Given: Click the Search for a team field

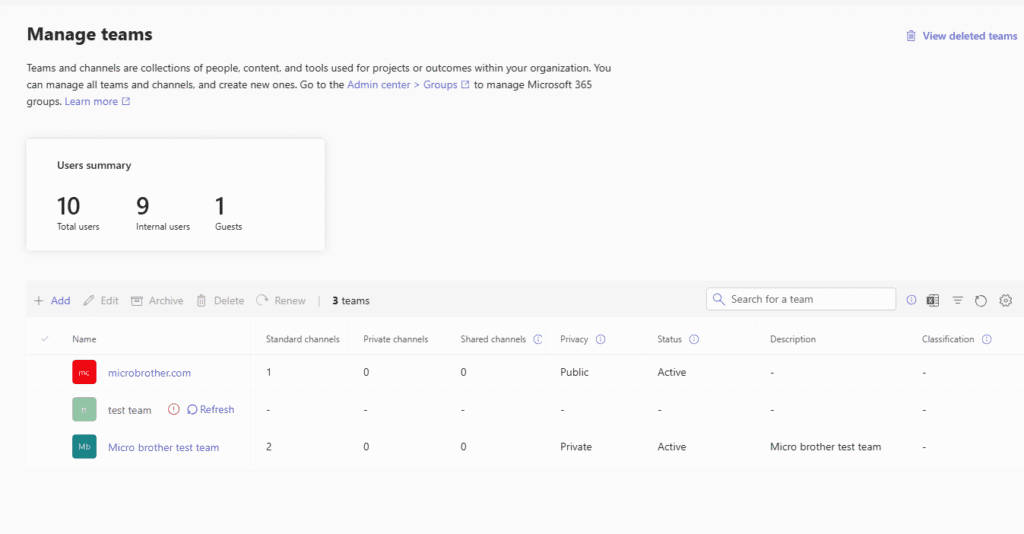Looking at the screenshot, I should [x=808, y=299].
